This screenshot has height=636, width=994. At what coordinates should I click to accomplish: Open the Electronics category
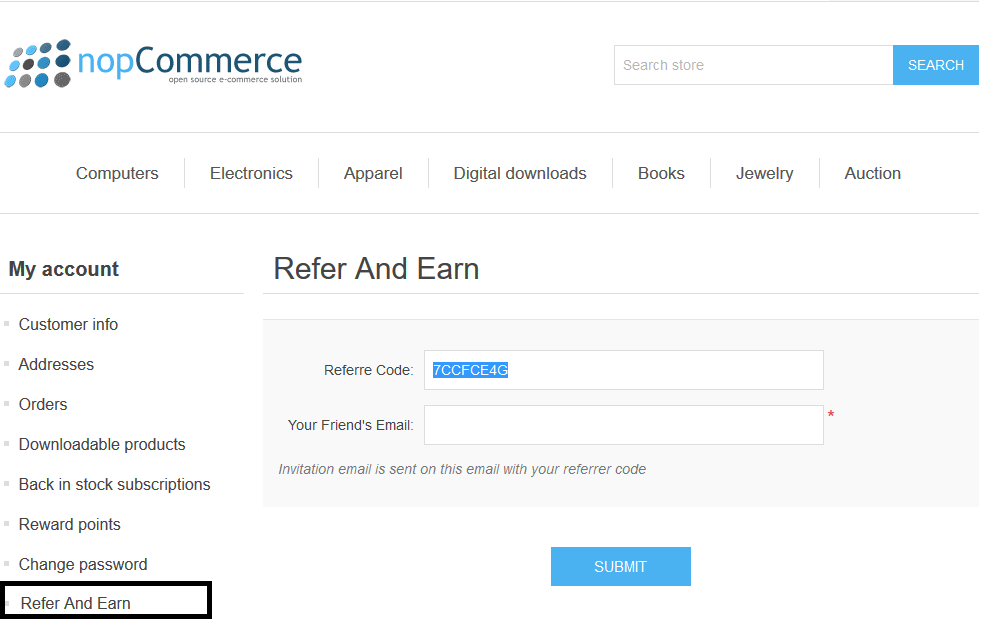pyautogui.click(x=252, y=174)
